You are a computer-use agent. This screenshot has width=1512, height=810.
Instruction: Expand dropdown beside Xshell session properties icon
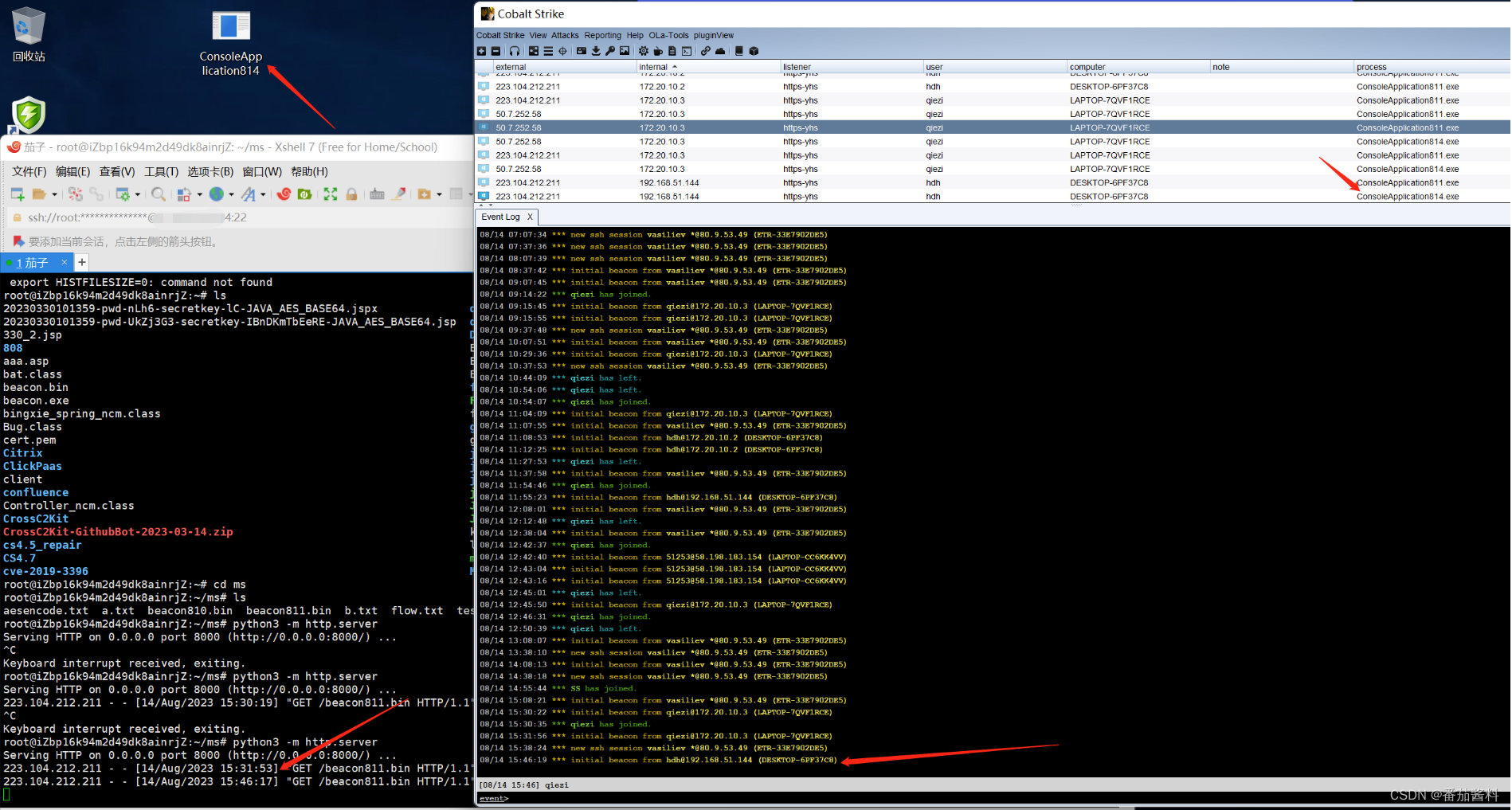[138, 194]
